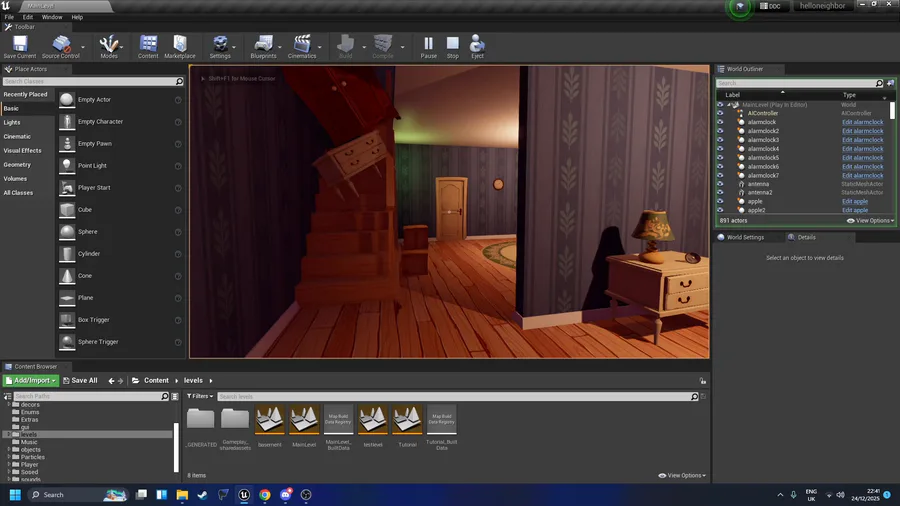Open Content Browser View Options dropdown

[x=682, y=476]
